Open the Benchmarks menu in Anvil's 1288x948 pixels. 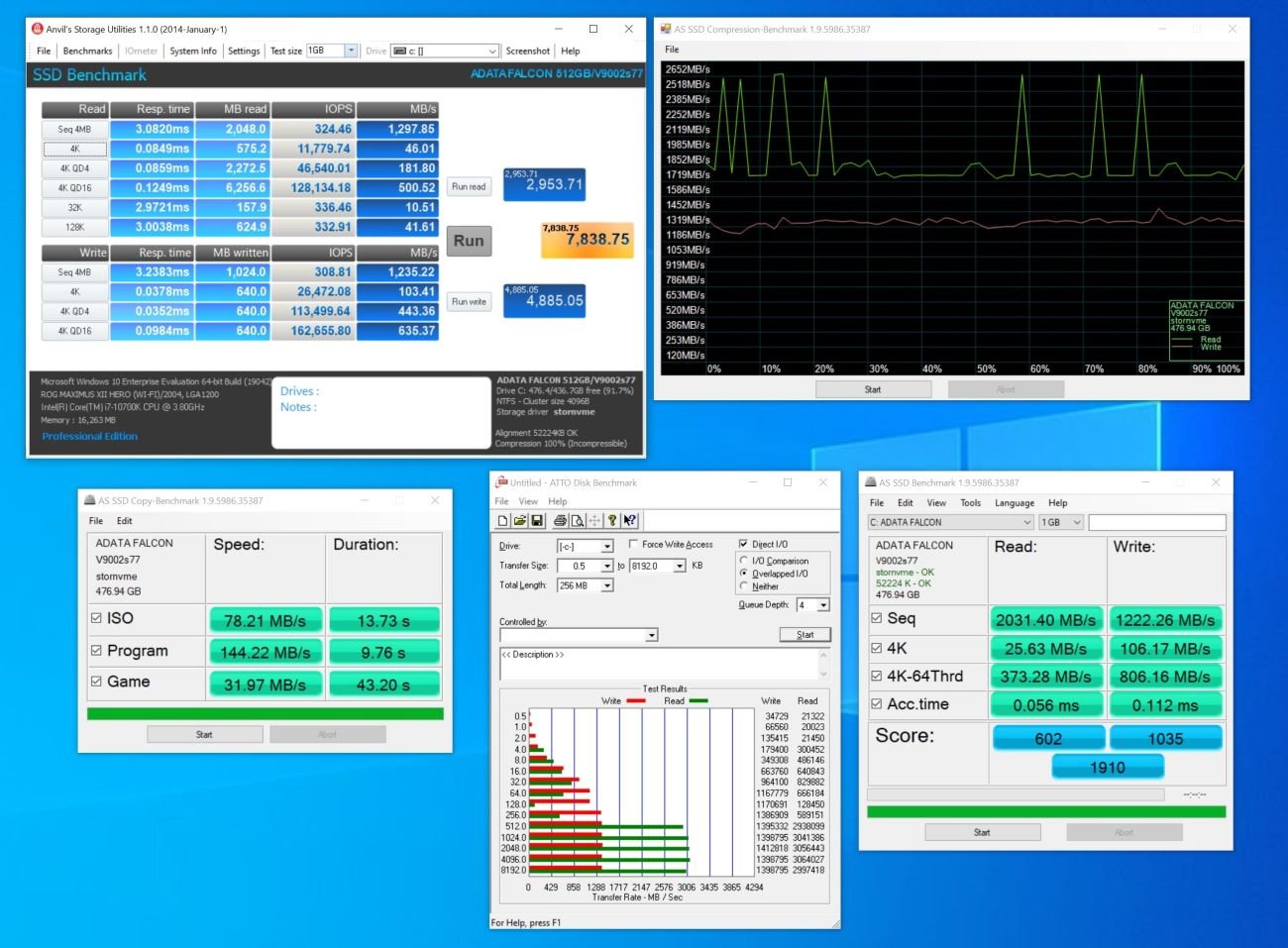(x=87, y=51)
